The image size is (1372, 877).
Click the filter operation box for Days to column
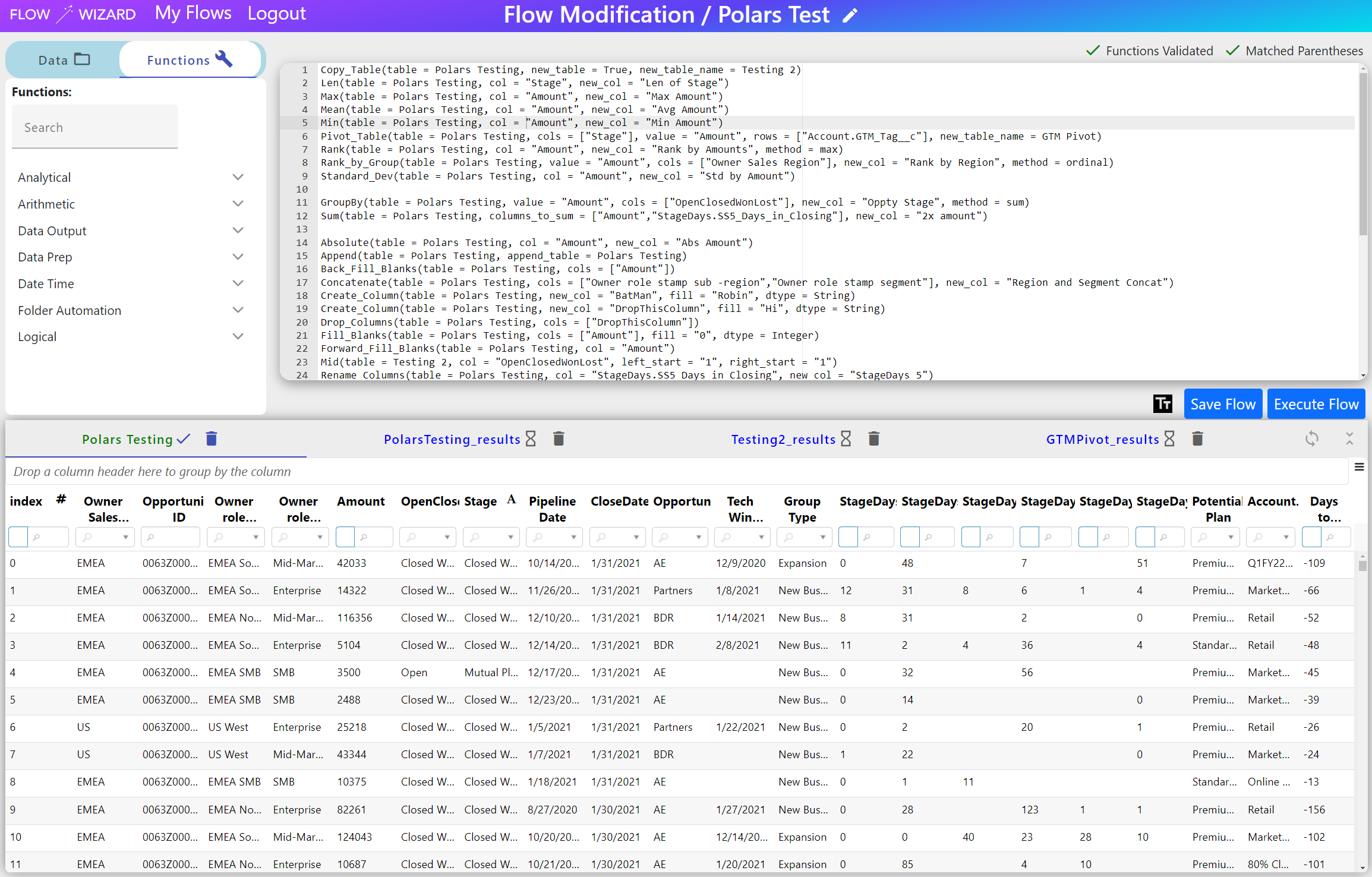point(1311,537)
